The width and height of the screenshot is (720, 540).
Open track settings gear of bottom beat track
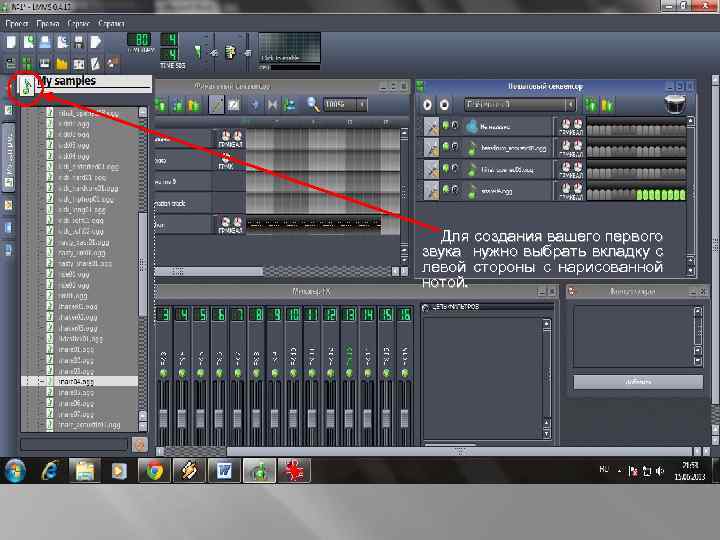point(431,191)
